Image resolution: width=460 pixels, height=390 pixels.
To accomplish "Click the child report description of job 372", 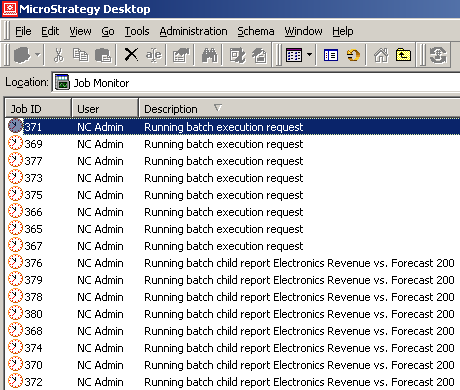I will tap(299, 382).
